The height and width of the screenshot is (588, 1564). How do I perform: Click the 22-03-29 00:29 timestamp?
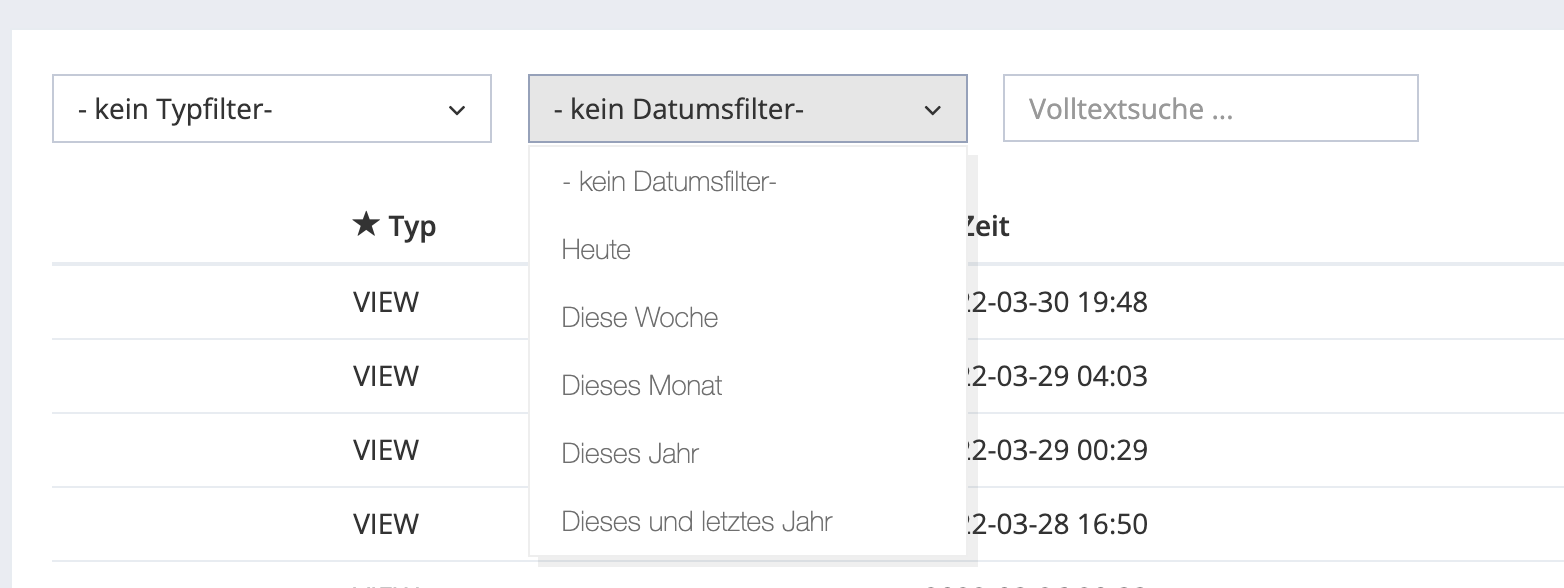click(x=1056, y=450)
